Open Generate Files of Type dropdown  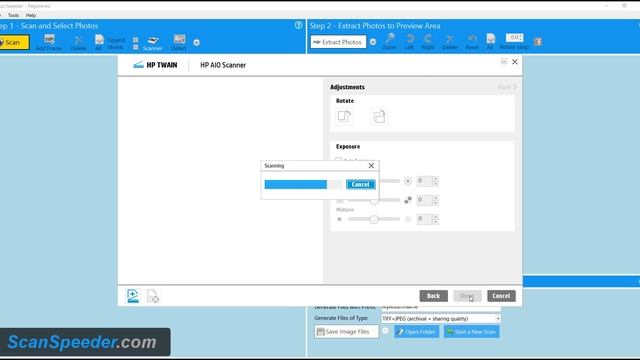click(440, 318)
